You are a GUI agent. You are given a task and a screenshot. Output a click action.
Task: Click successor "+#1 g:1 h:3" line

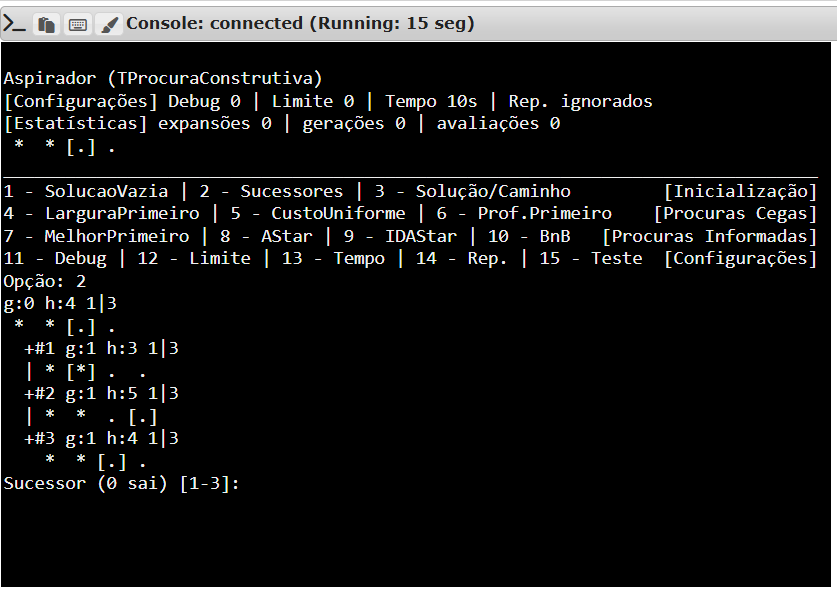coord(102,349)
